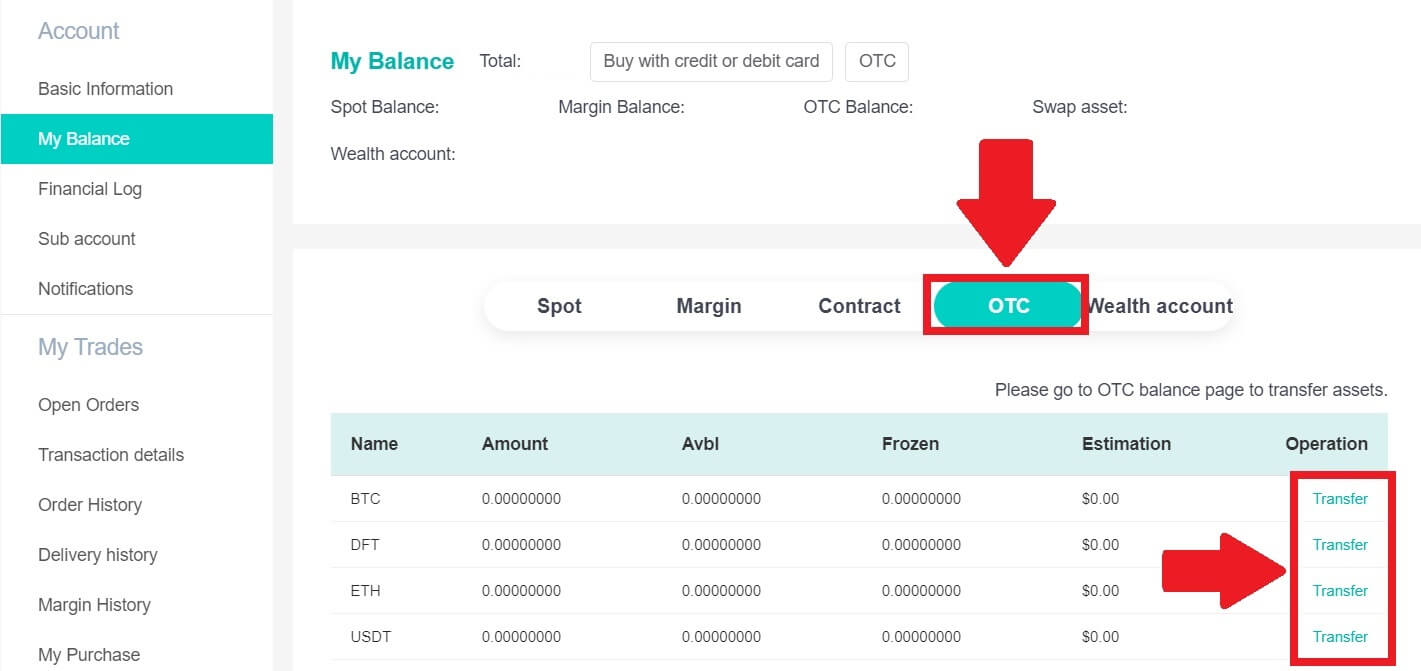Open your Order History
1421x671 pixels.
pyautogui.click(x=89, y=504)
